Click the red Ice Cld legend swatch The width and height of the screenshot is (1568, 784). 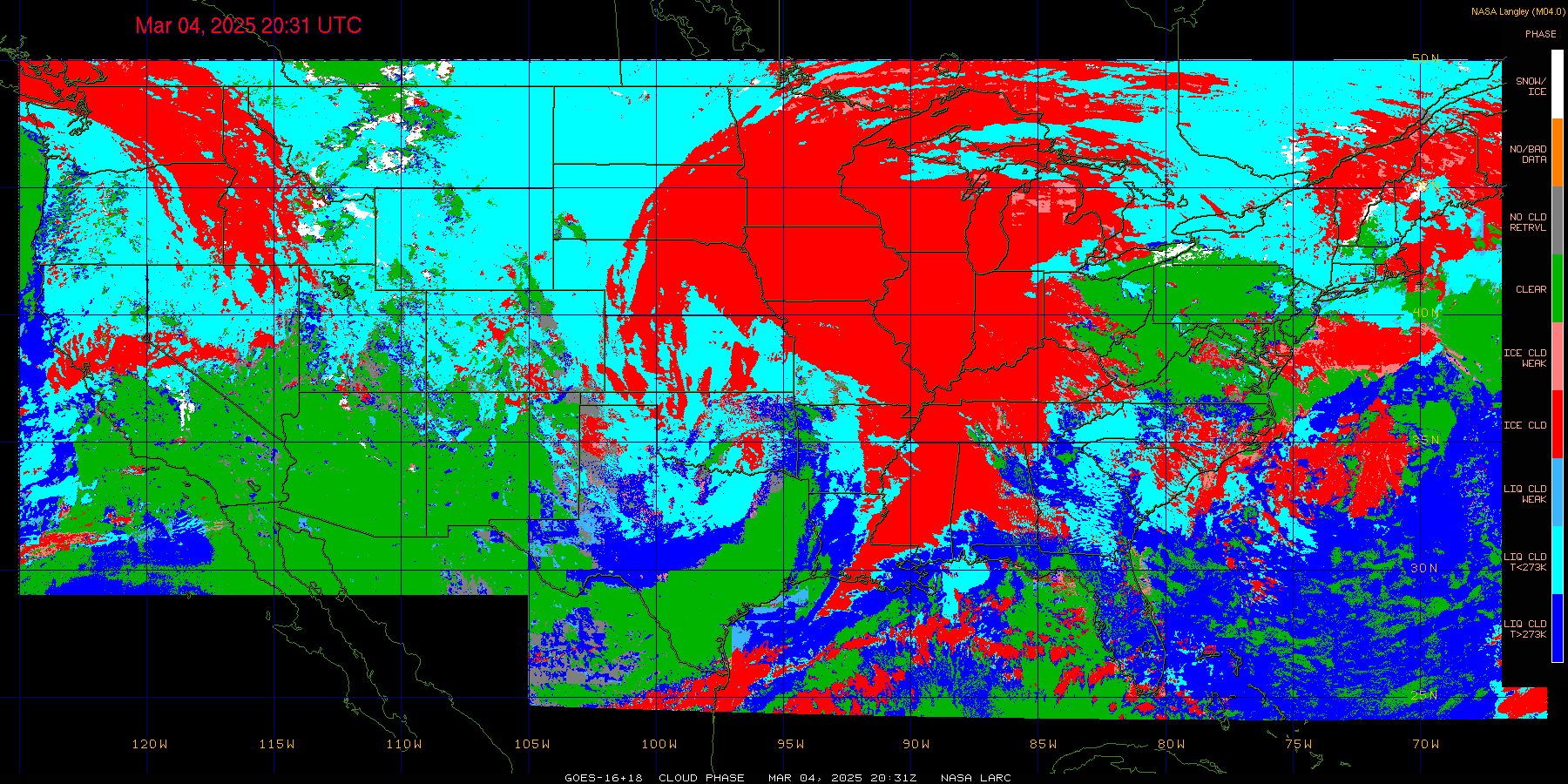point(1558,424)
